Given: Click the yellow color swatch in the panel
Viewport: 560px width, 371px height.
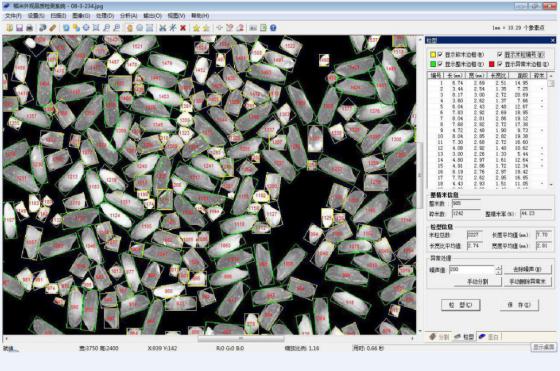Looking at the screenshot, I should tap(432, 55).
